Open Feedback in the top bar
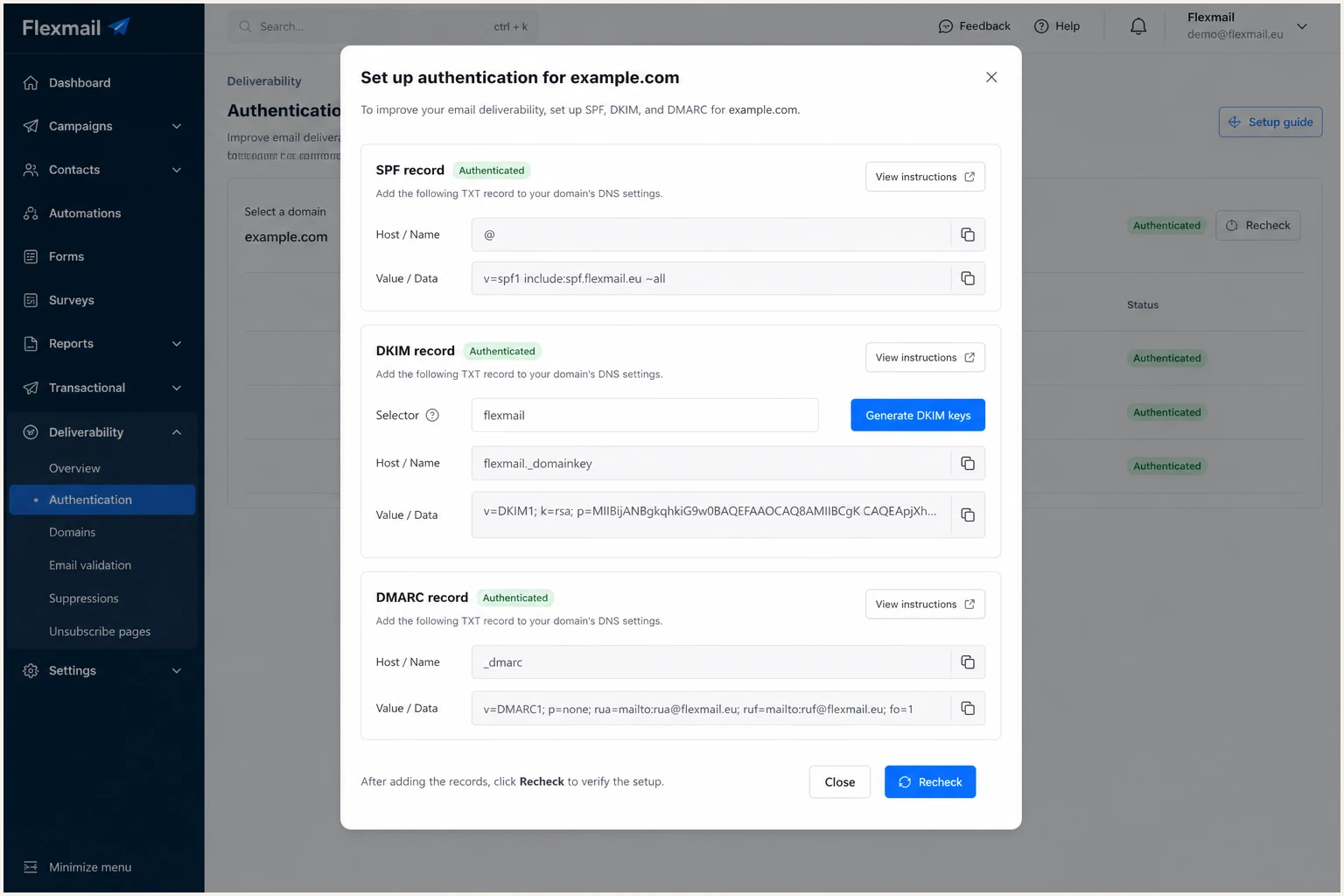The image size is (1344, 896). [975, 26]
